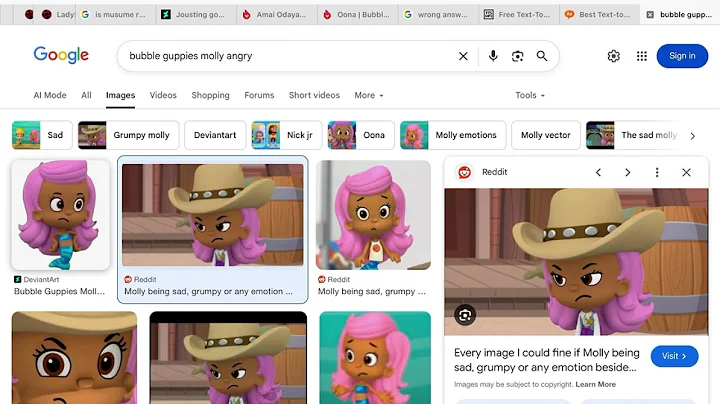Start voice search with the microphone icon
This screenshot has height=404, width=720.
[x=493, y=56]
